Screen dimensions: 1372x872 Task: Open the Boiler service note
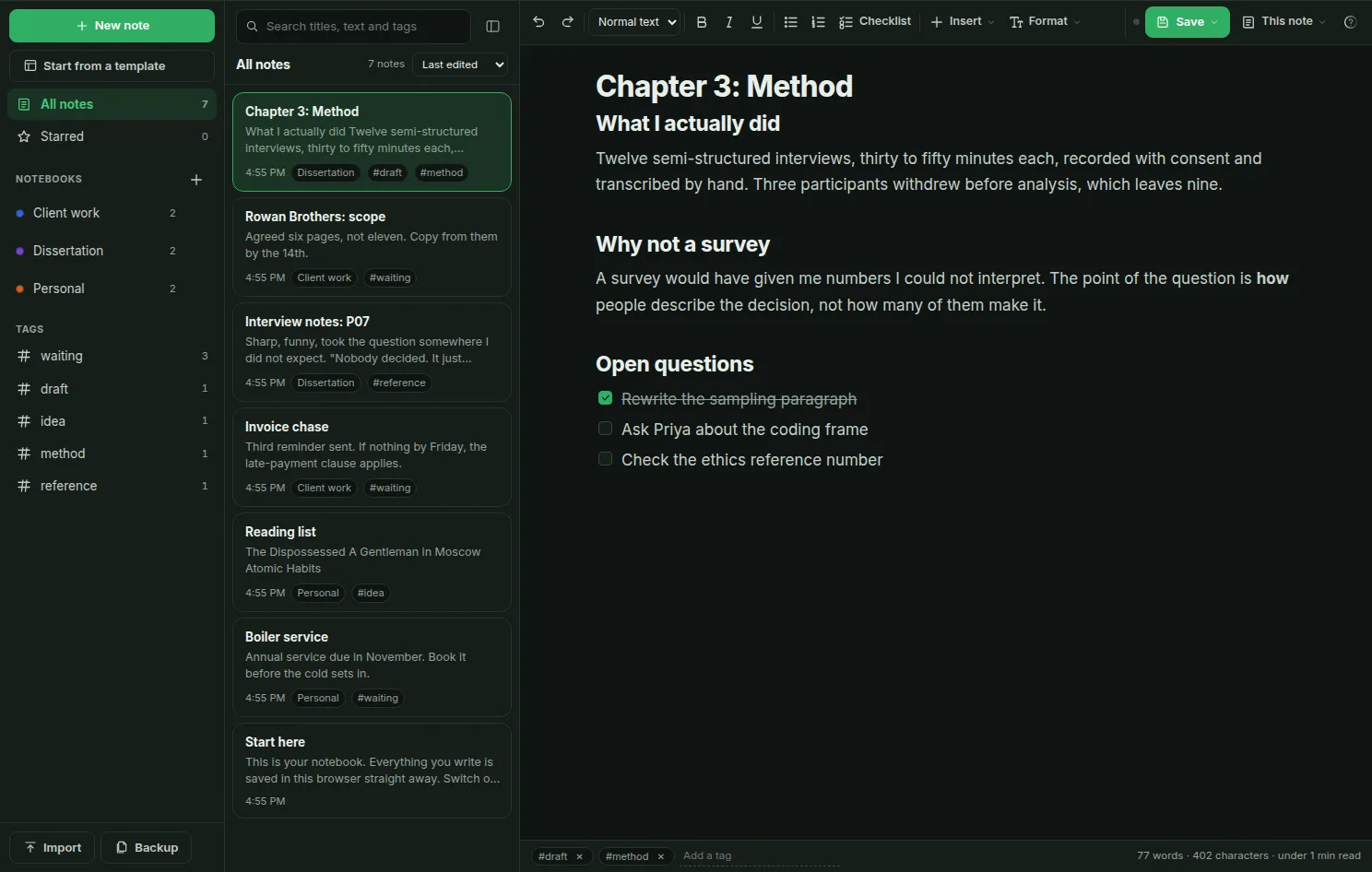pyautogui.click(x=372, y=667)
